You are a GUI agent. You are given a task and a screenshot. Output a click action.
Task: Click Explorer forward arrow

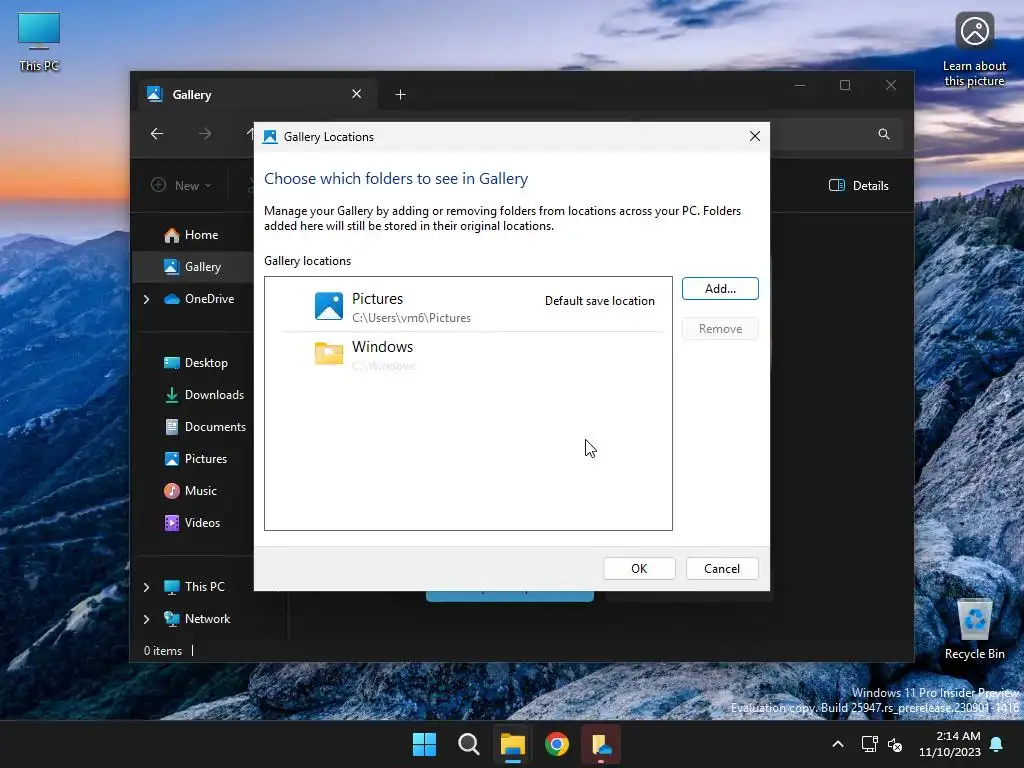tap(205, 134)
